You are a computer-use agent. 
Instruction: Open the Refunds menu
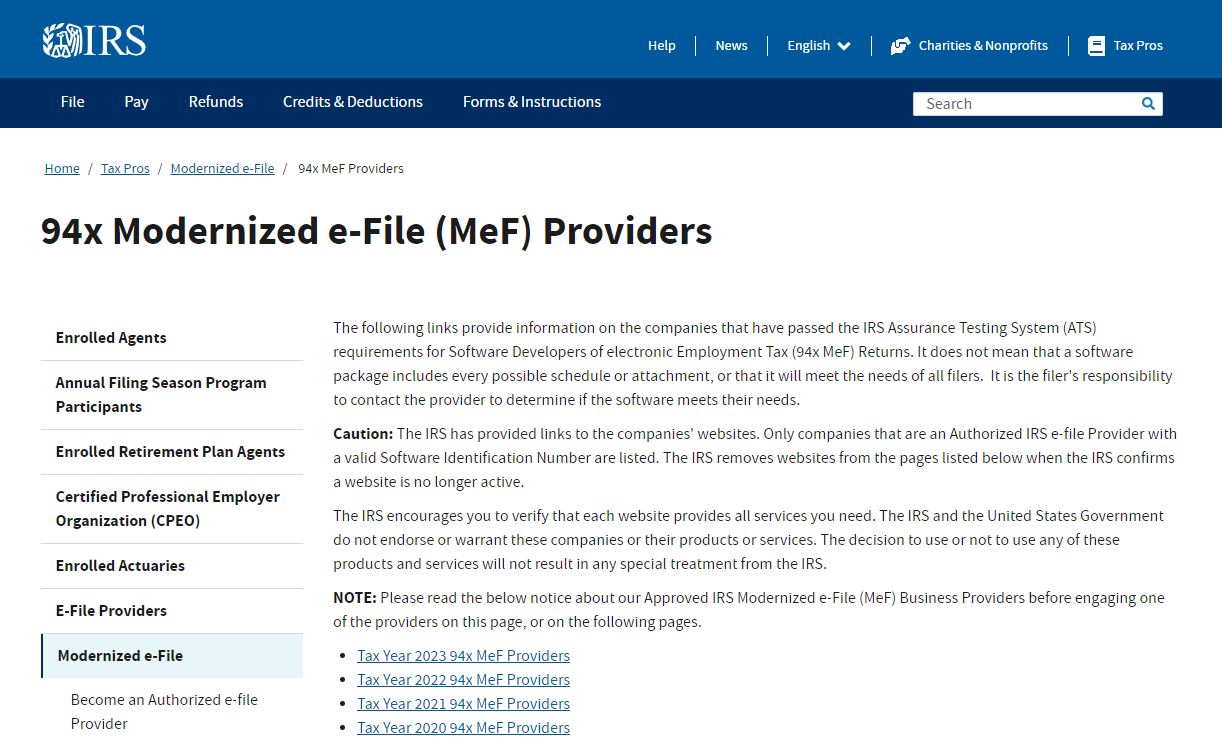(216, 102)
